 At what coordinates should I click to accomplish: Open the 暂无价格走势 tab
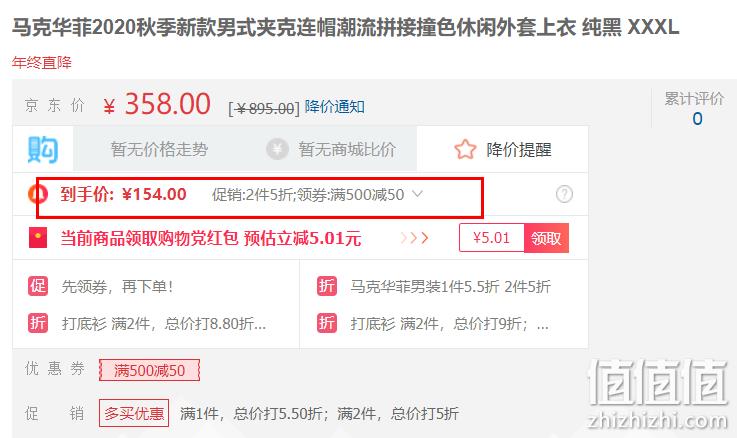(x=160, y=149)
